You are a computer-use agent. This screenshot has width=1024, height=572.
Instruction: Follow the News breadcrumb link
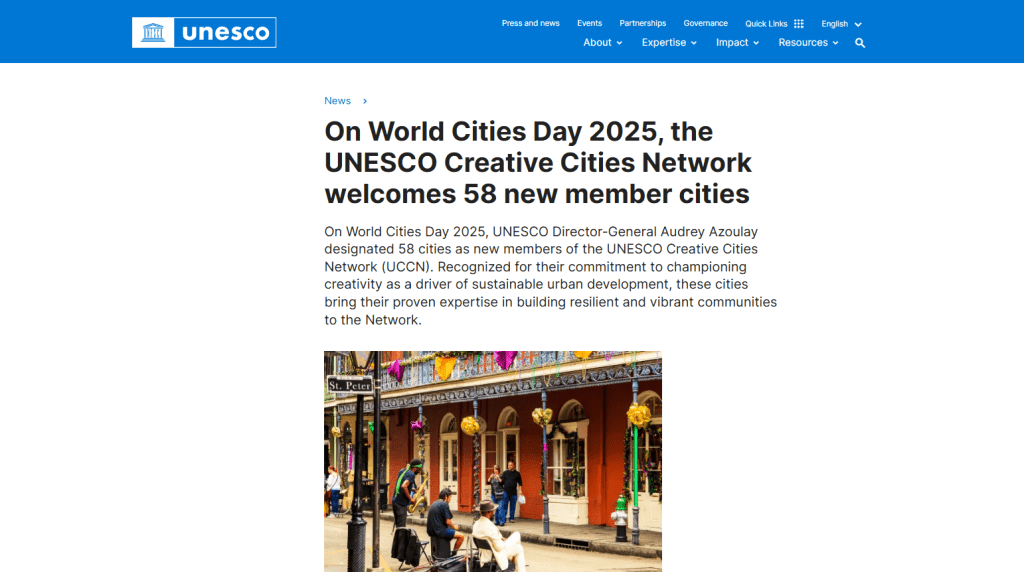pos(337,101)
